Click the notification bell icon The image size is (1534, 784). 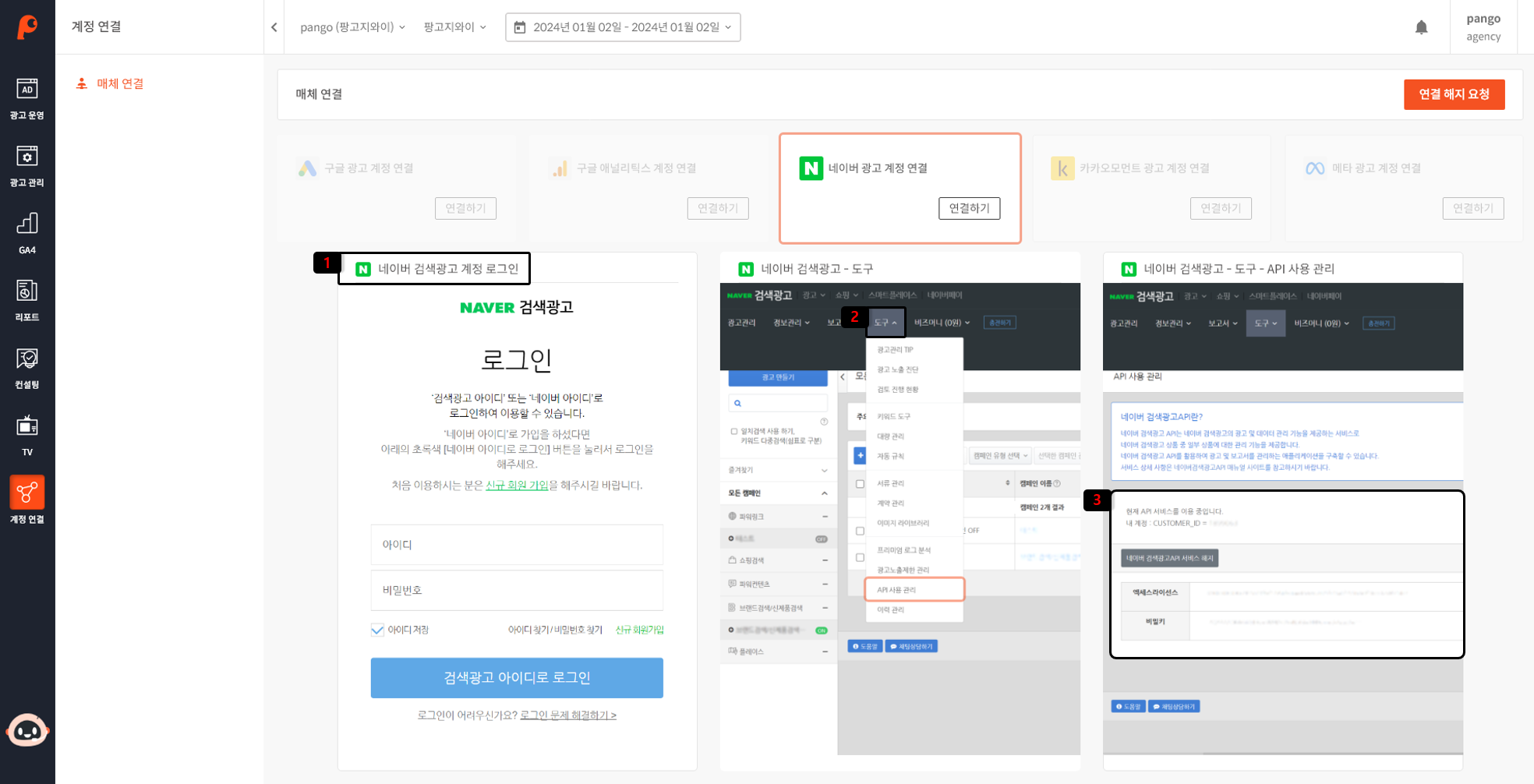point(1421,27)
